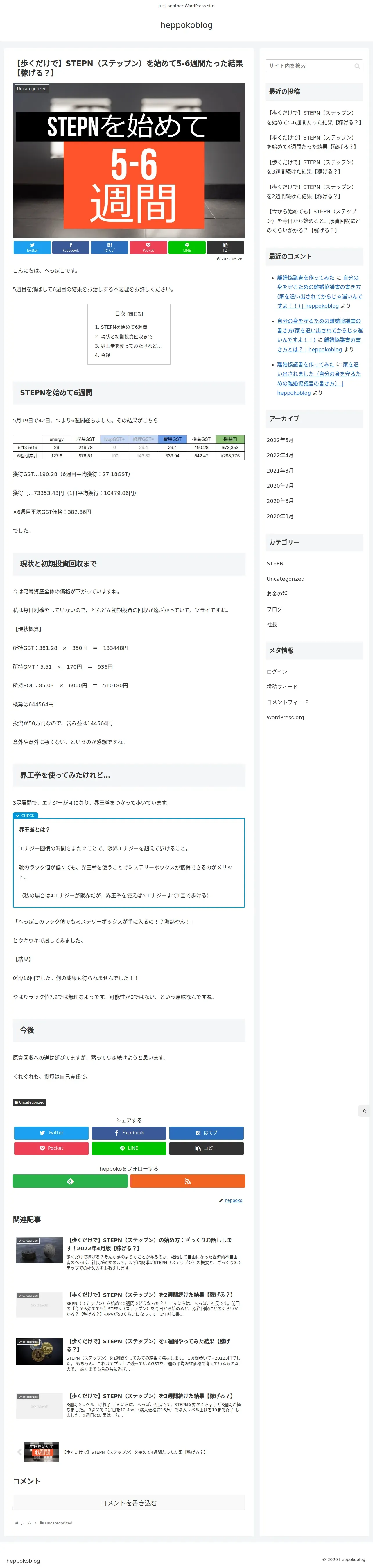Click scroll-to-top arrow button

[x=364, y=1111]
